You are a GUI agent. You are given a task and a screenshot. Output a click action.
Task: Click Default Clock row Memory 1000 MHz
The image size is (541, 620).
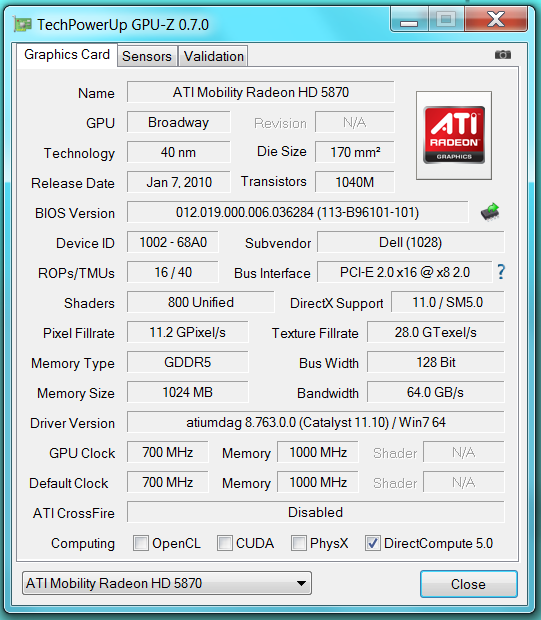pos(318,482)
